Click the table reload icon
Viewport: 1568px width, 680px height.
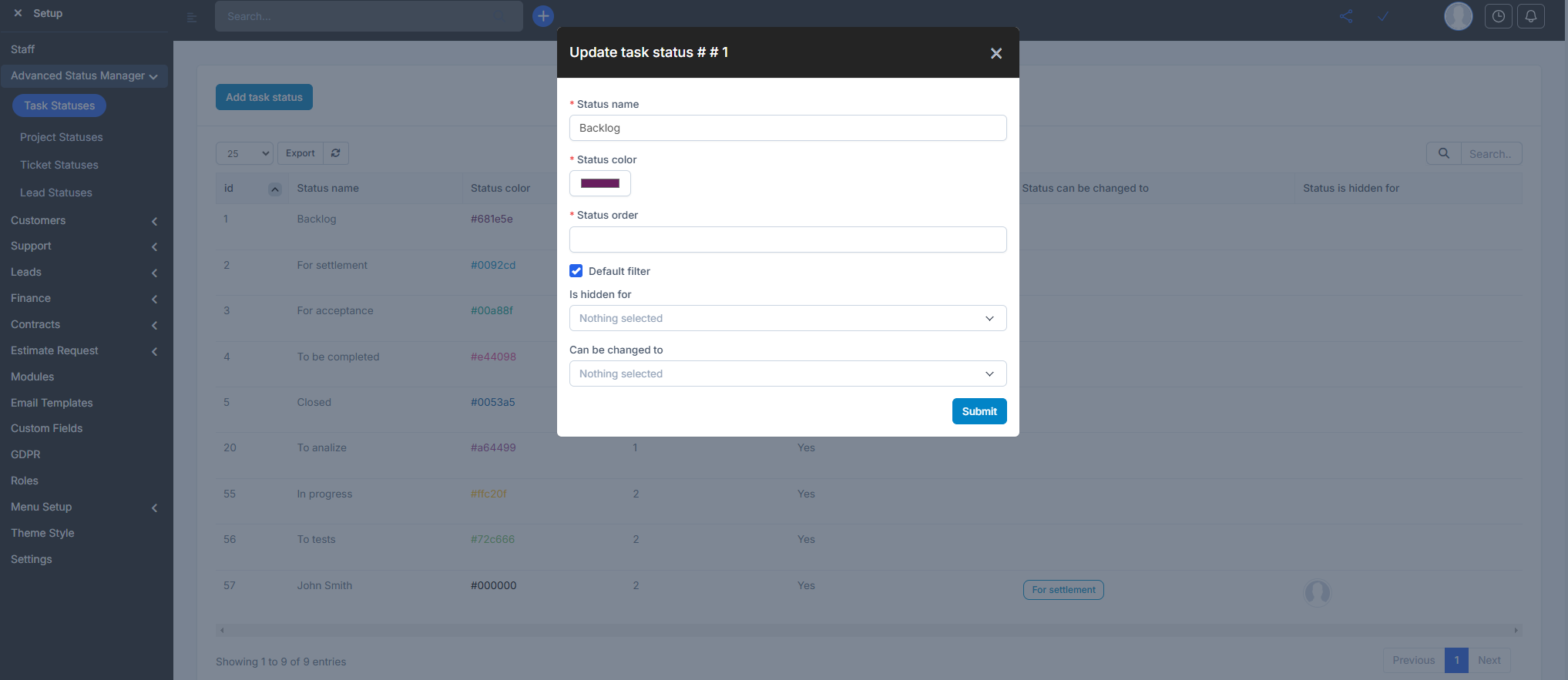point(336,153)
